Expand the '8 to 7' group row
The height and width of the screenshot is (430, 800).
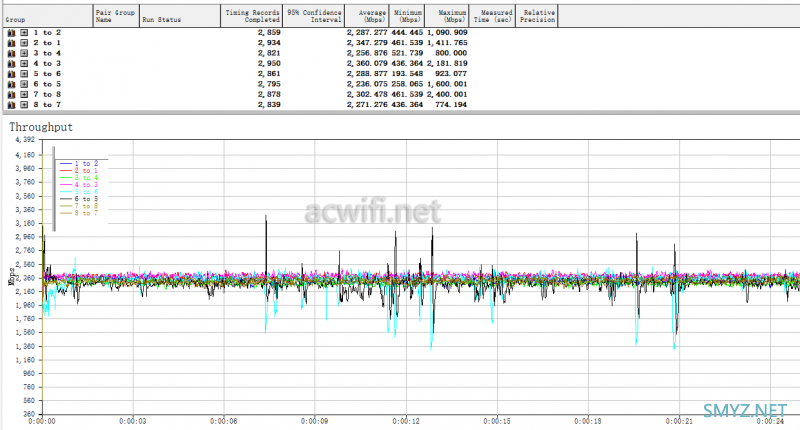coord(24,105)
